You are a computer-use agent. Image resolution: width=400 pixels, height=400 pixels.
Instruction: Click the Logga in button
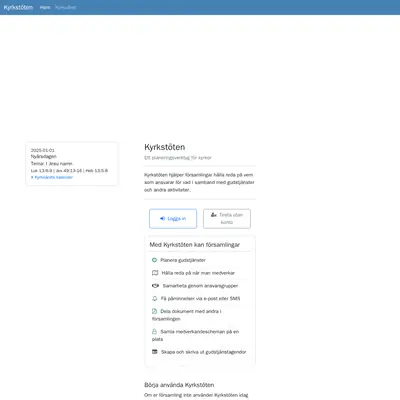point(173,219)
